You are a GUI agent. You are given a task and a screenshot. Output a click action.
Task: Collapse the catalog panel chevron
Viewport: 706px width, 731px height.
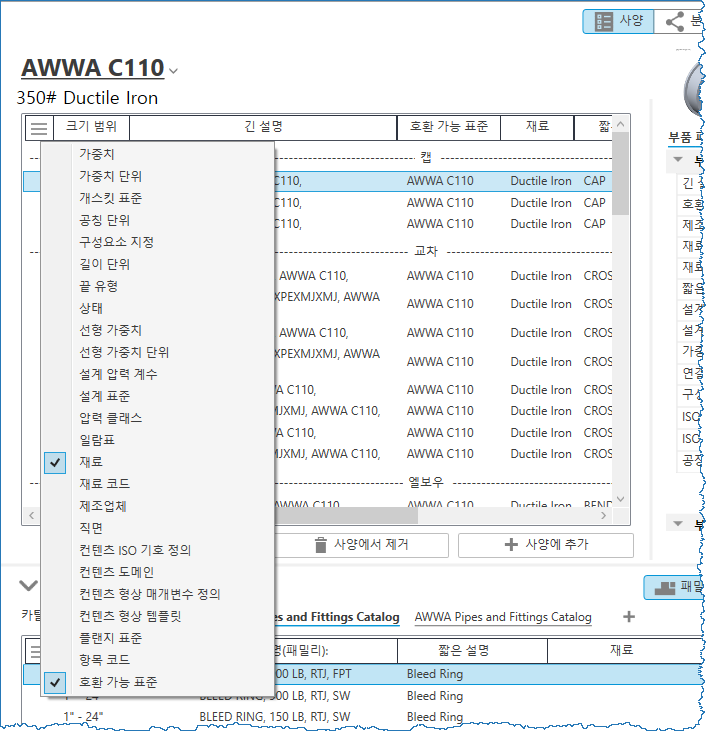(28, 585)
